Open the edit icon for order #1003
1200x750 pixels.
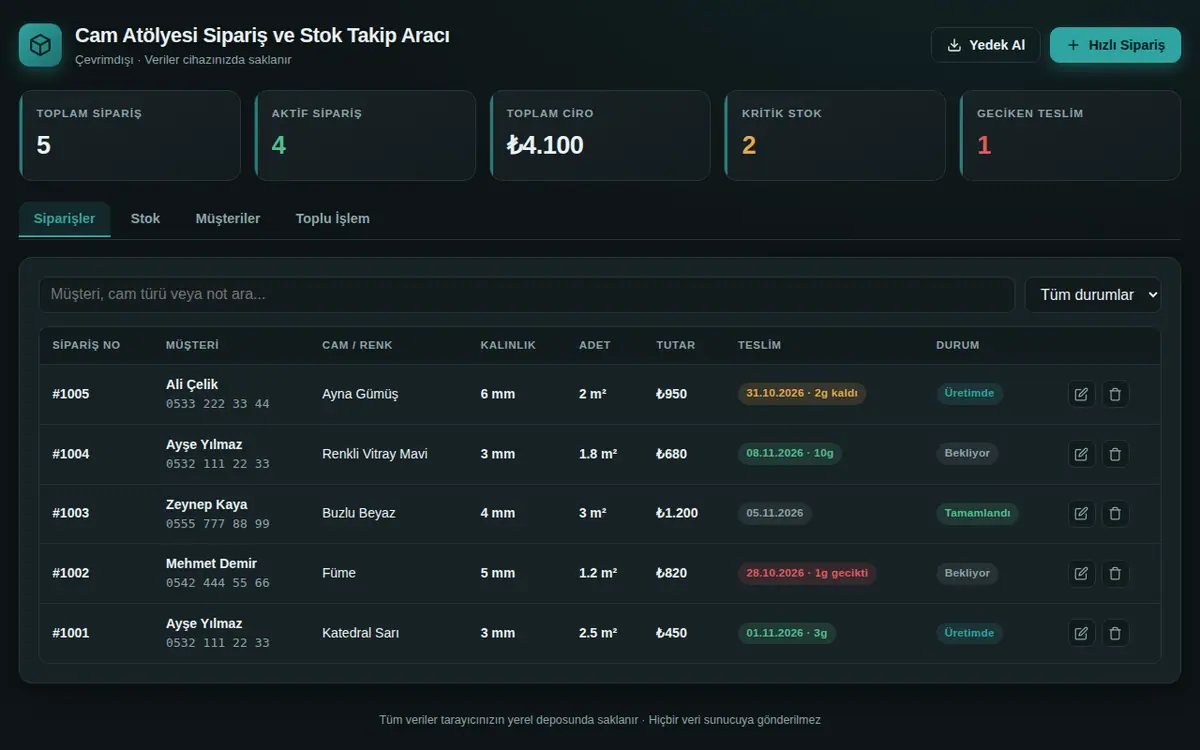tap(1081, 514)
